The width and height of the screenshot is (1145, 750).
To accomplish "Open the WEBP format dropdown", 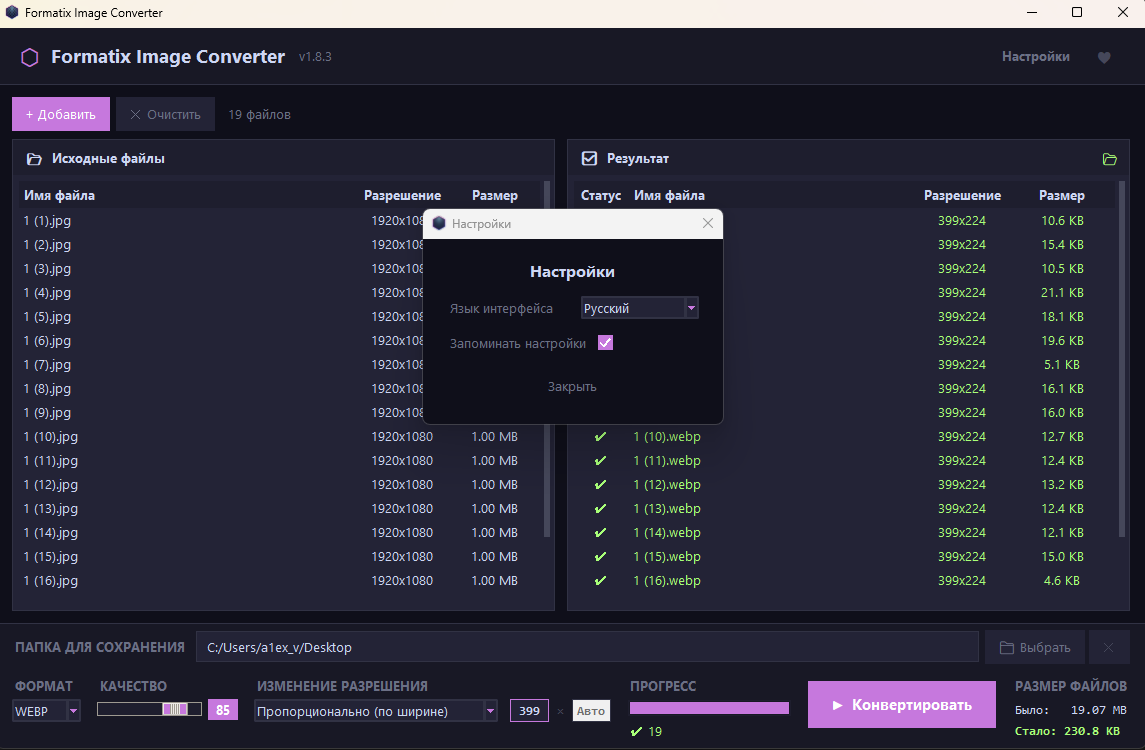I will click(46, 711).
